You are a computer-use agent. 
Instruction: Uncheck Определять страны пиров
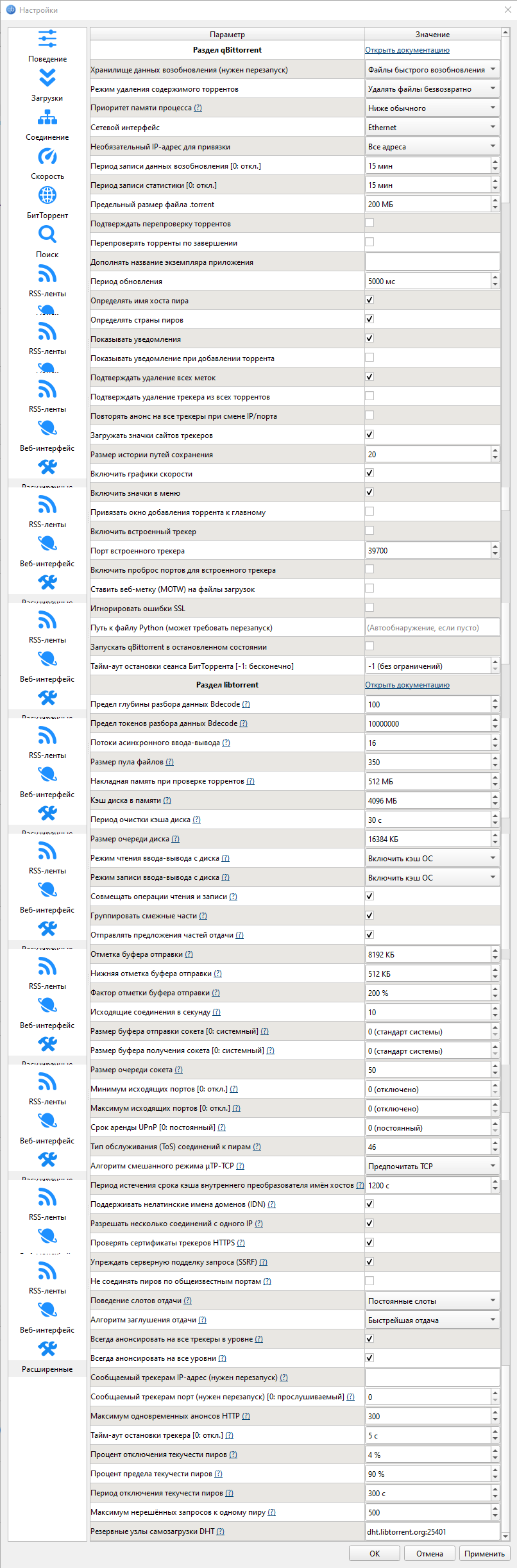369,319
